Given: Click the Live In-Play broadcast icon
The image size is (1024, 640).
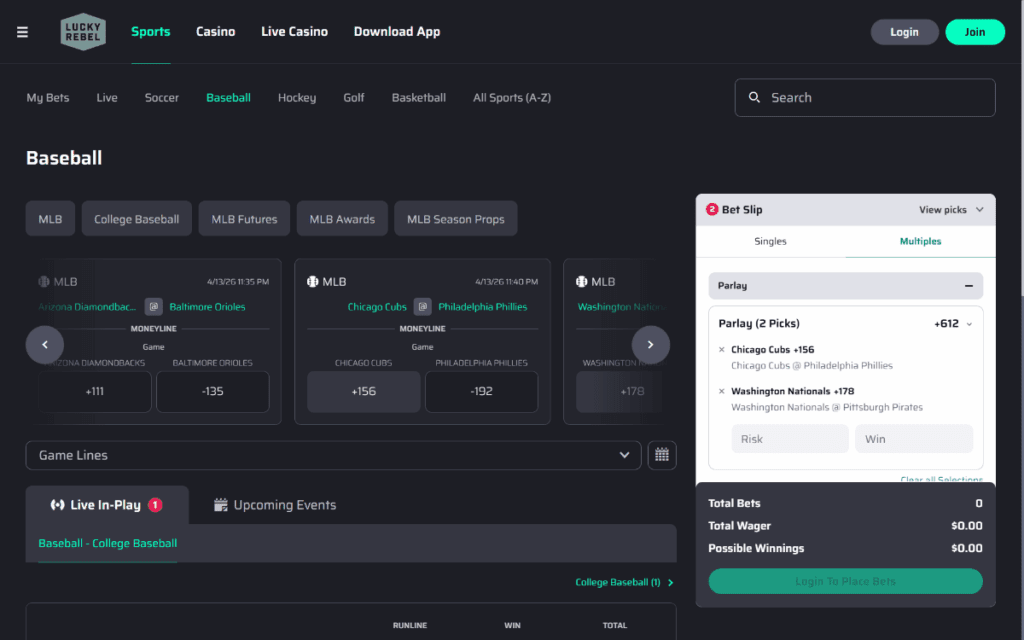Looking at the screenshot, I should (x=57, y=505).
